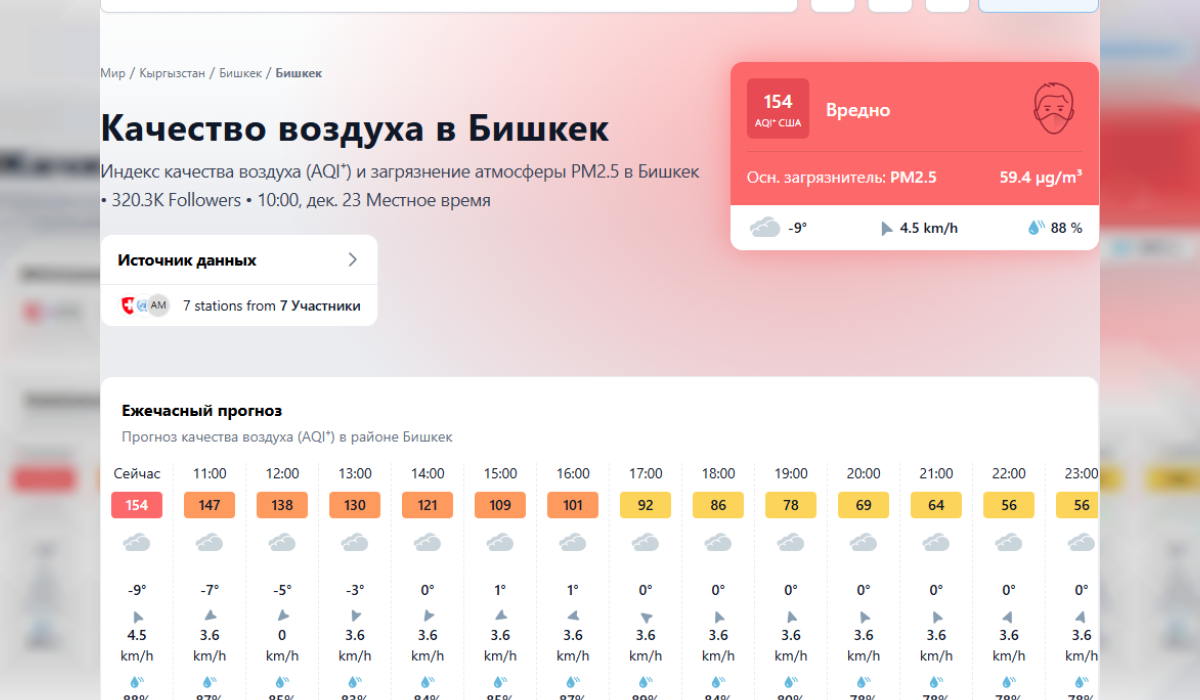Click the cloud icon under 14:00 forecast

tap(427, 543)
